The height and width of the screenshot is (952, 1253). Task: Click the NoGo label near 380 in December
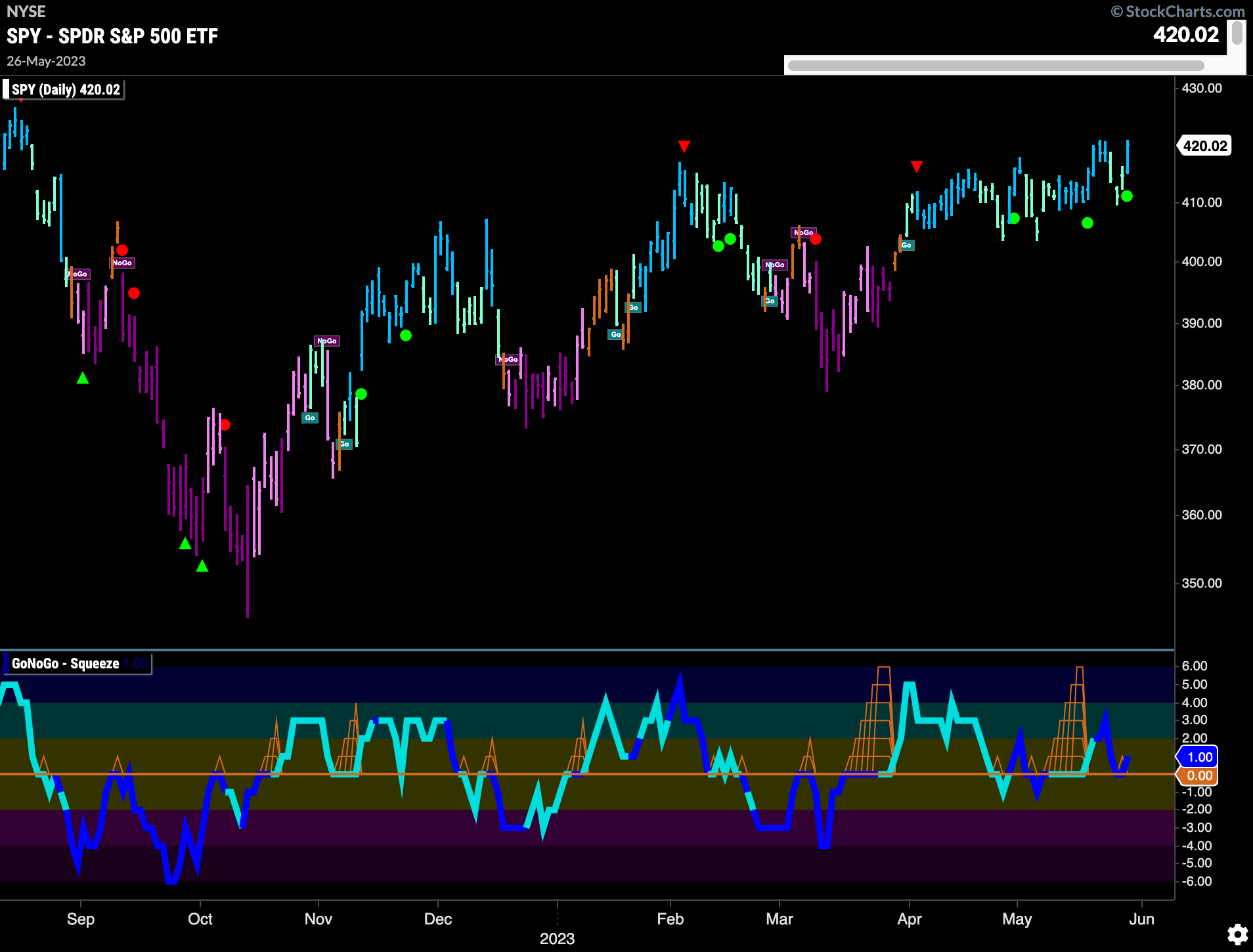point(508,359)
